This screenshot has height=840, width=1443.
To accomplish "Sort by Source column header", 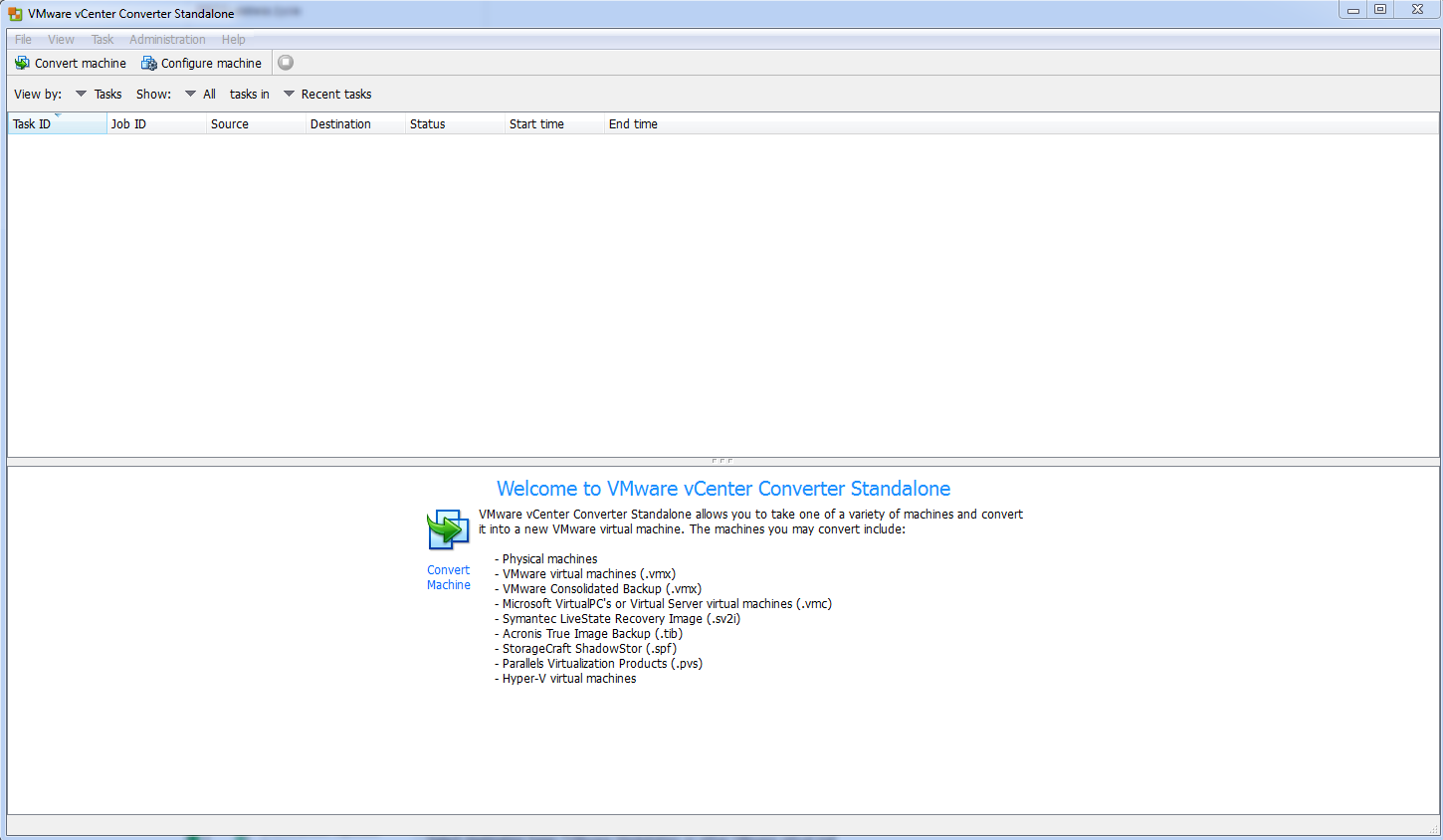I will (256, 124).
